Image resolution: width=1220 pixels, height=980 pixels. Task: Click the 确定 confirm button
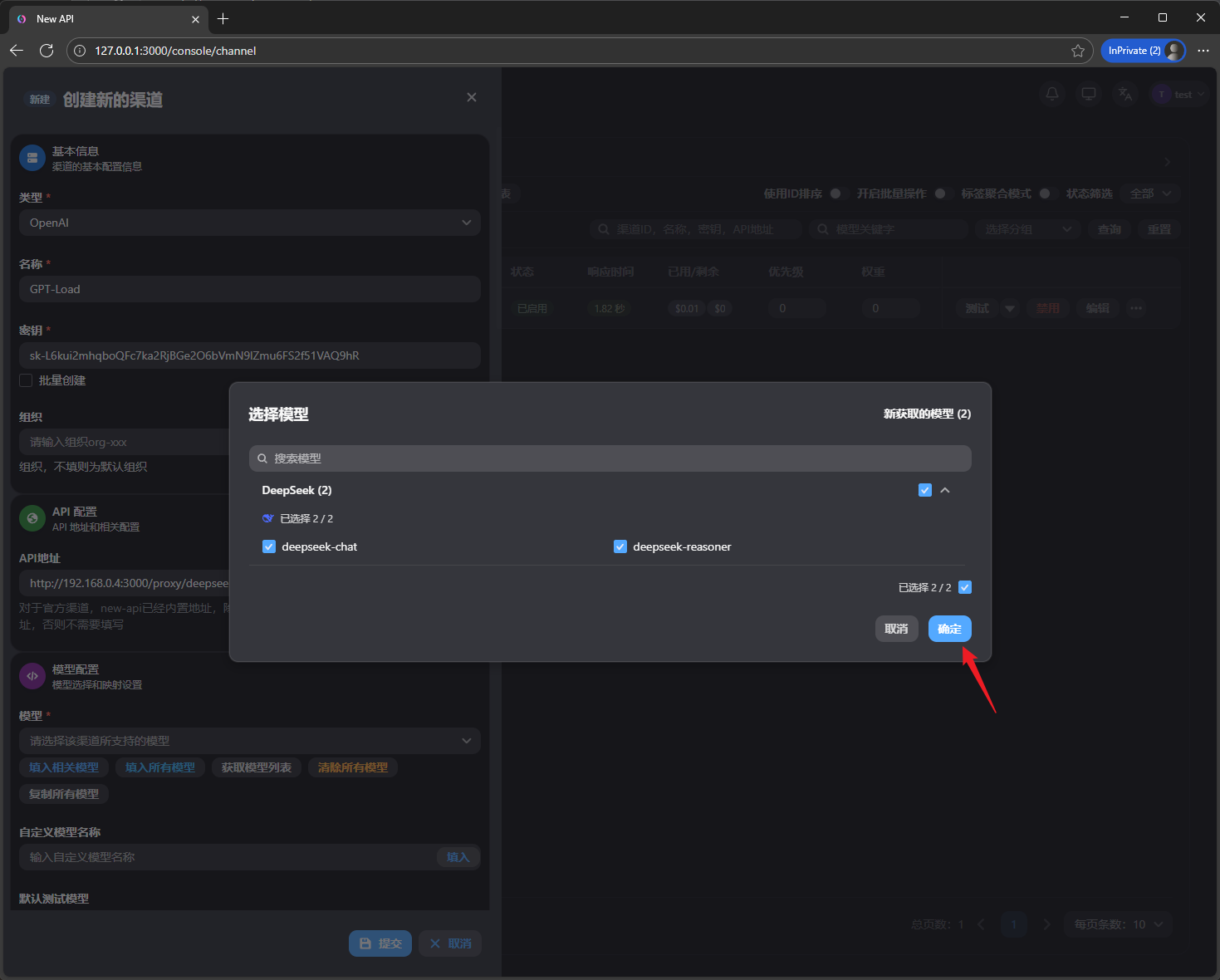pos(949,629)
